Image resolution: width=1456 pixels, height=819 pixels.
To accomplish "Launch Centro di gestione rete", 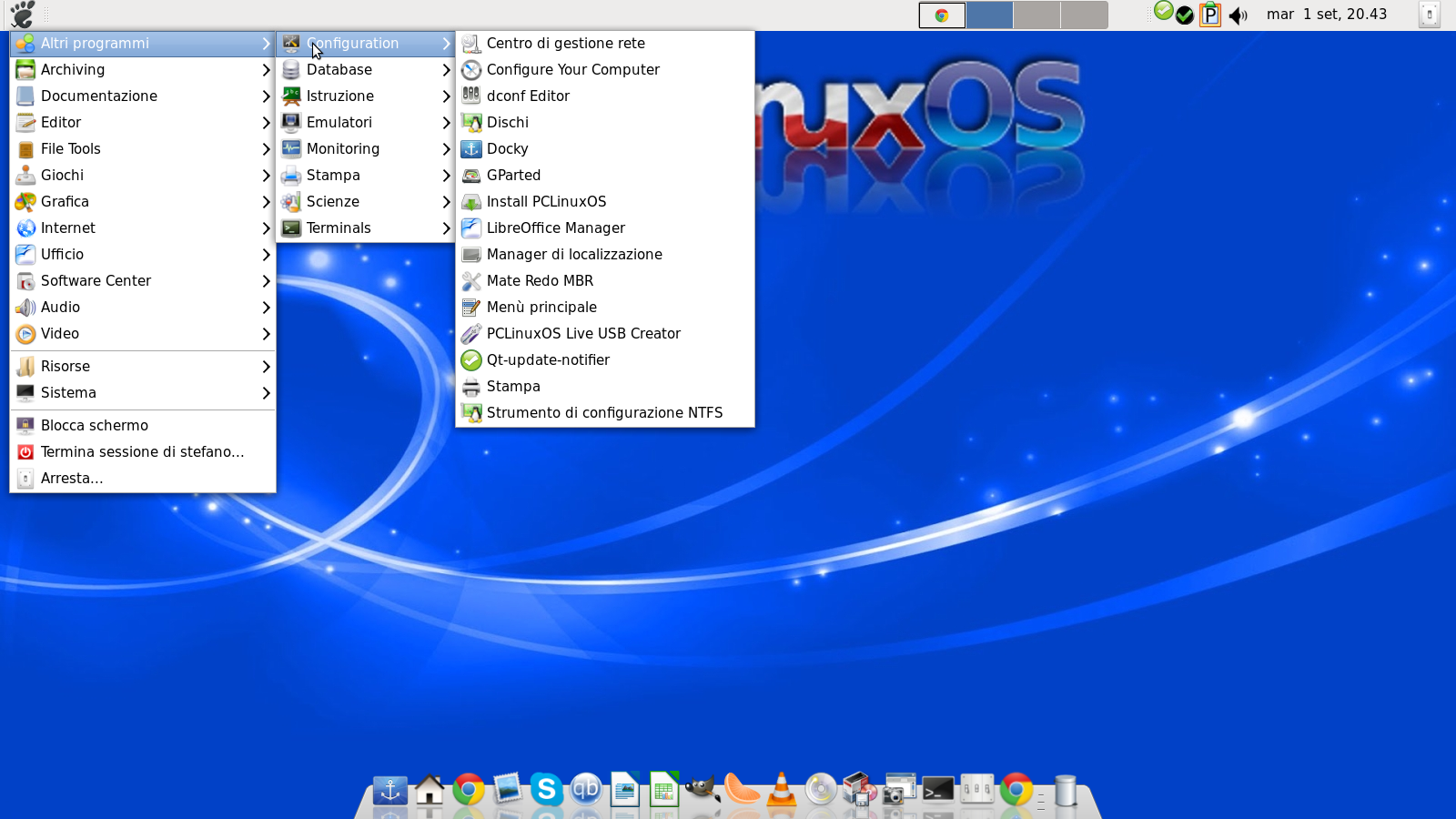I will click(x=605, y=44).
